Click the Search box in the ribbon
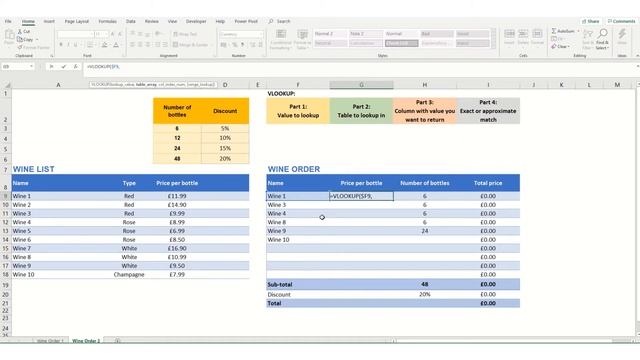640x360 pixels. click(280, 21)
